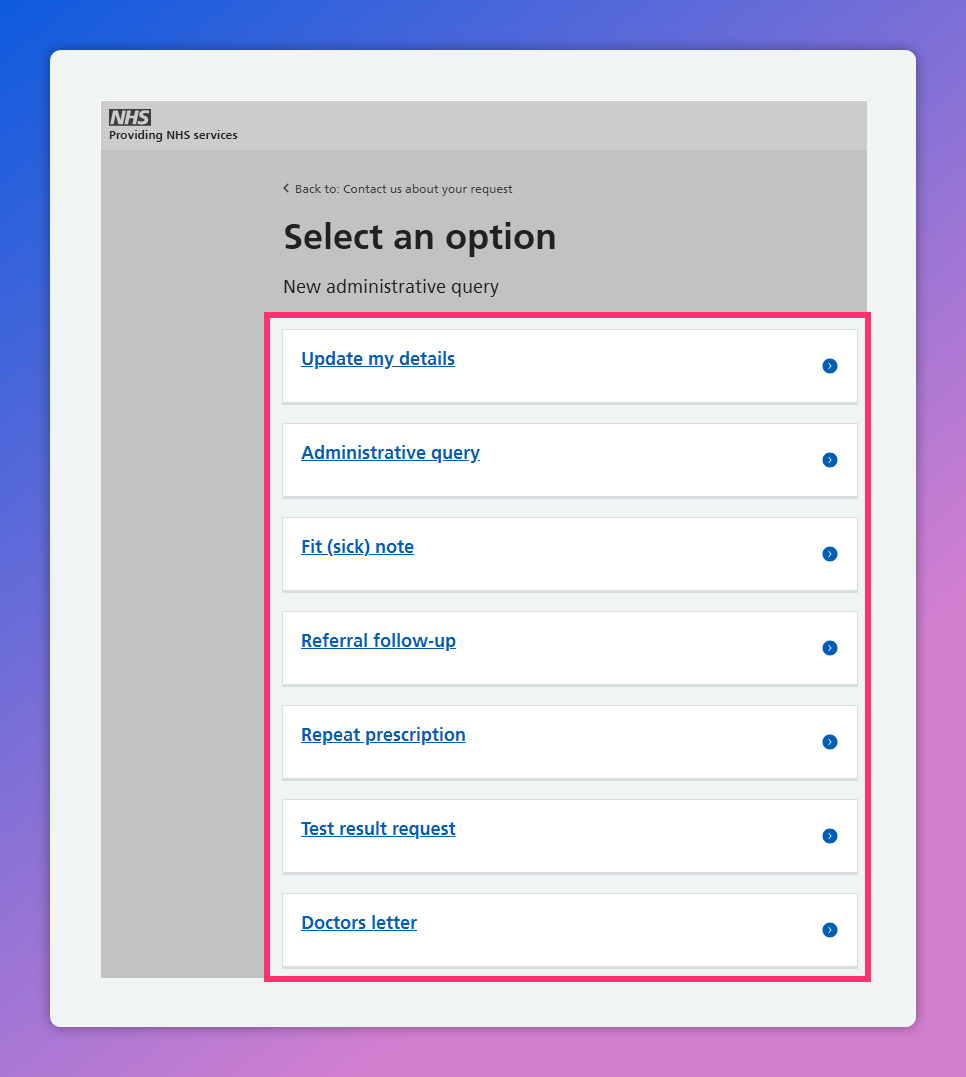Screen dimensions: 966x1077
Task: Select the Fit (sick) note link
Action: [x=357, y=547]
